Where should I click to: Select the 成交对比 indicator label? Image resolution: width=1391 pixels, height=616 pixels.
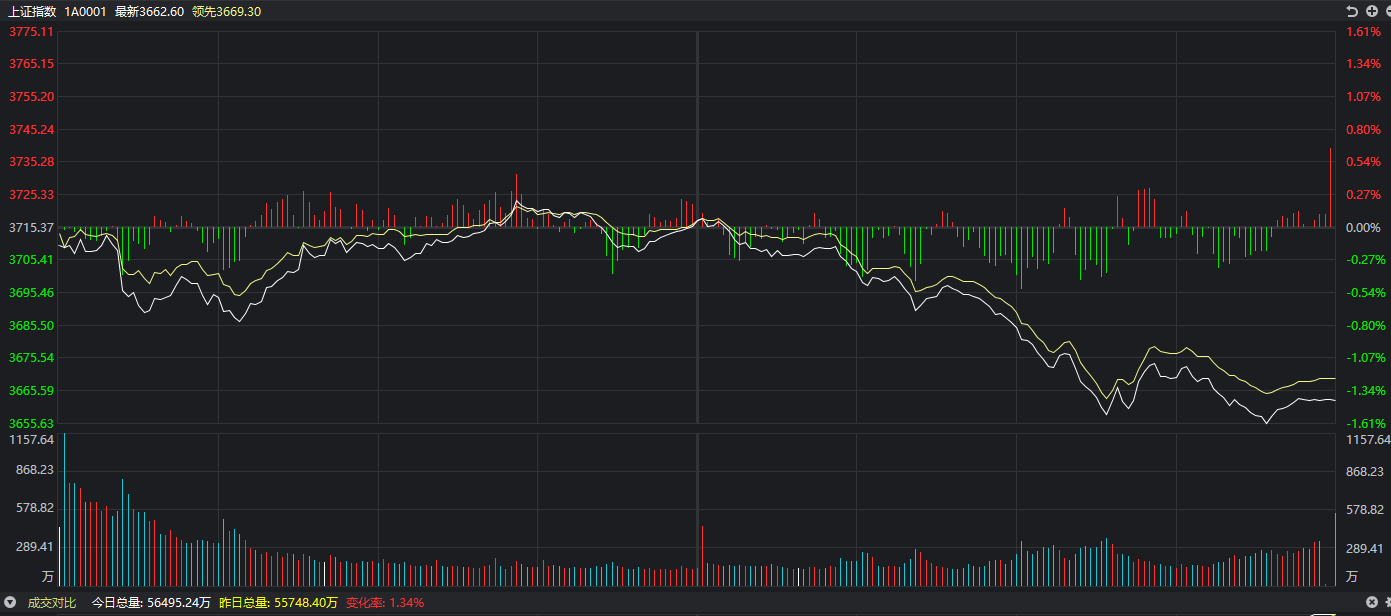click(51, 602)
